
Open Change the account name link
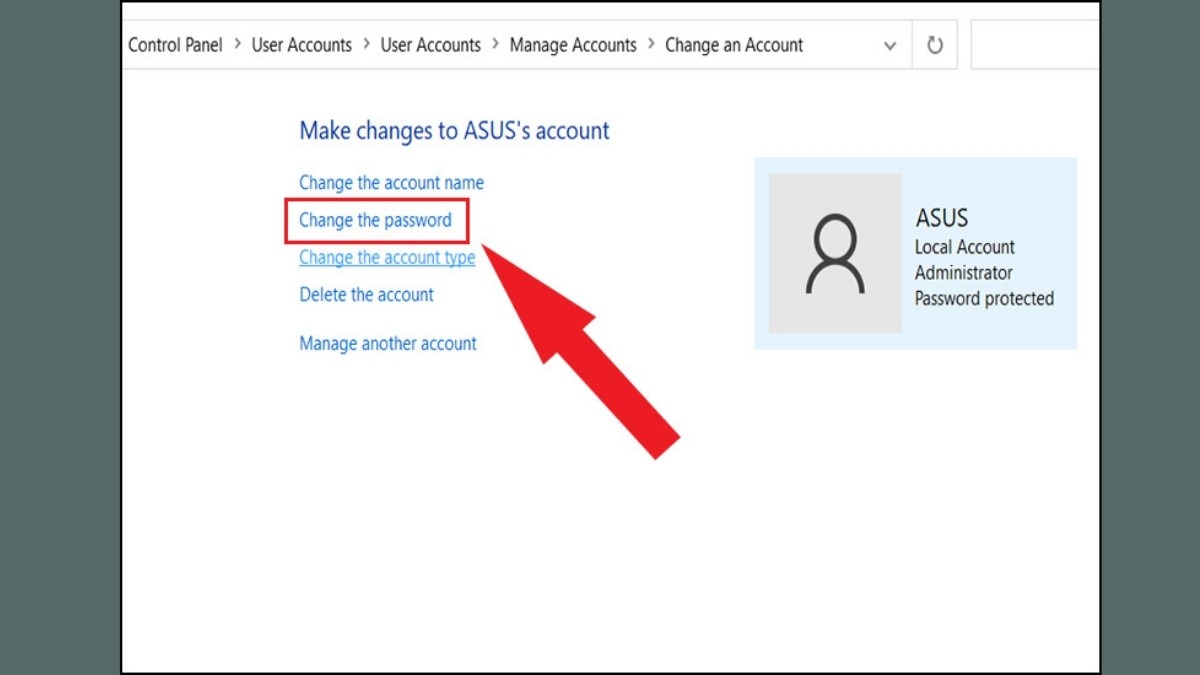tap(391, 183)
